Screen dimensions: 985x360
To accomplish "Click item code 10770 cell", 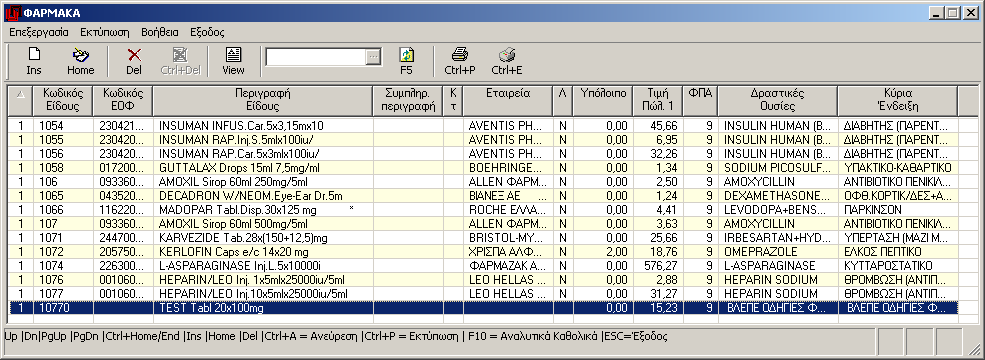I will [63, 308].
